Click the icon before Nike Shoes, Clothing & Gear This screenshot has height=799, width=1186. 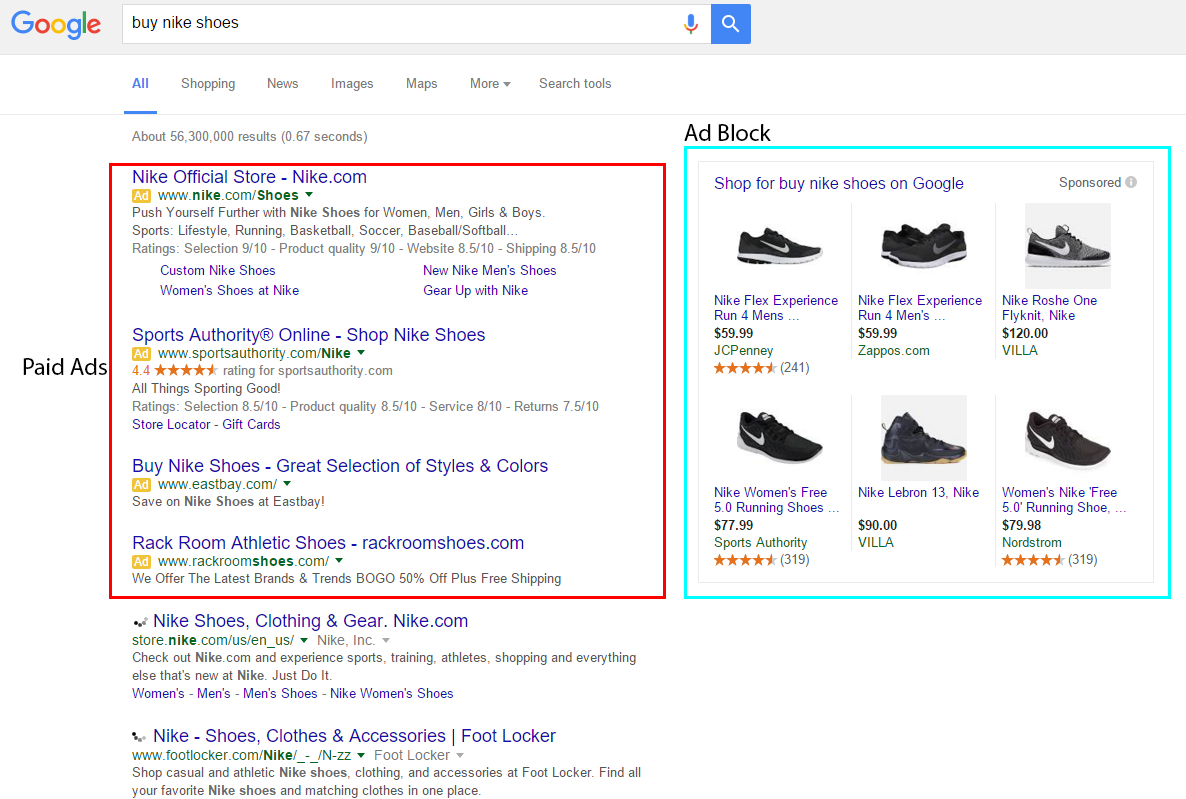[140, 623]
